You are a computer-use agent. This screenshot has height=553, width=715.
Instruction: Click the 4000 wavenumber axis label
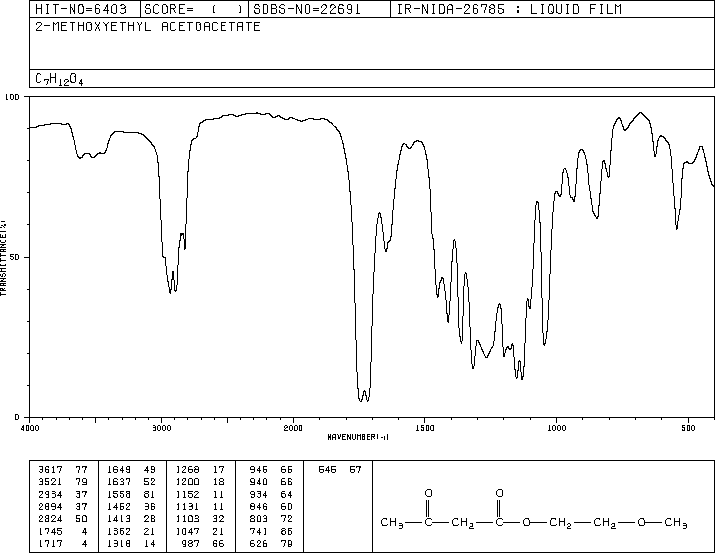click(x=30, y=428)
